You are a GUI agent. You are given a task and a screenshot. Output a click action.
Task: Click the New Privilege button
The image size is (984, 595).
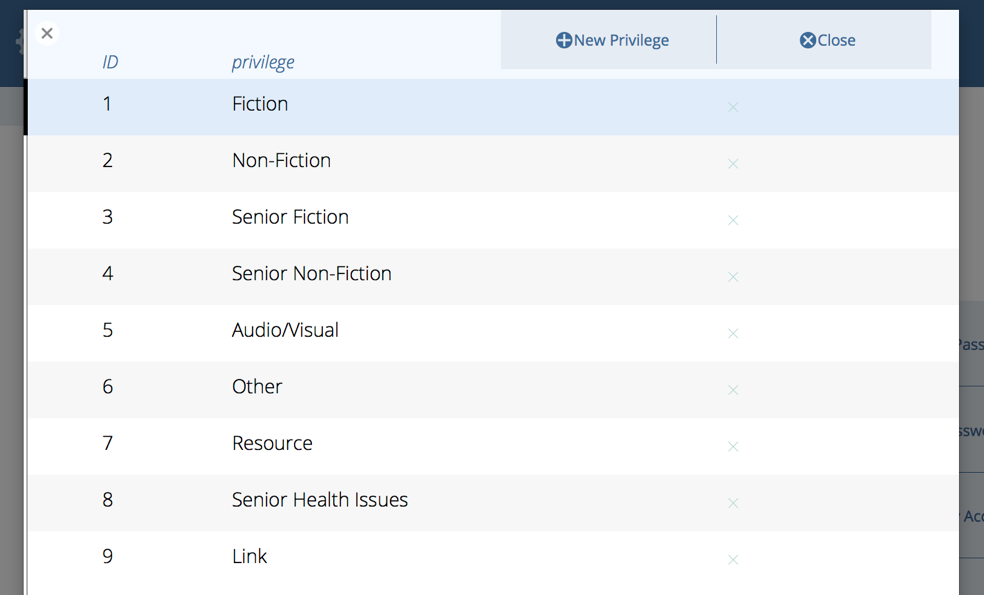coord(612,40)
